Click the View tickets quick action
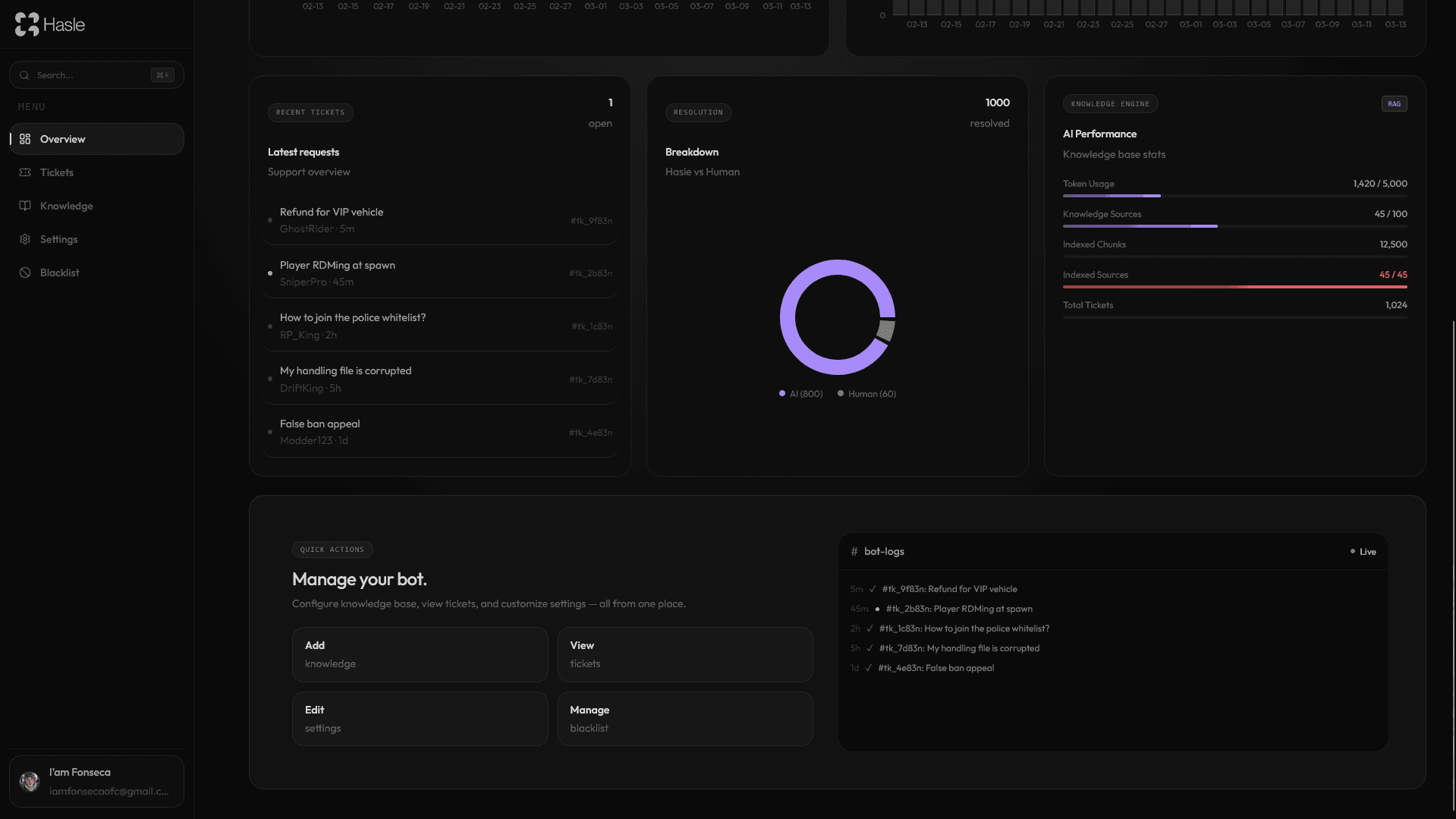This screenshot has height=819, width=1456. coord(684,654)
